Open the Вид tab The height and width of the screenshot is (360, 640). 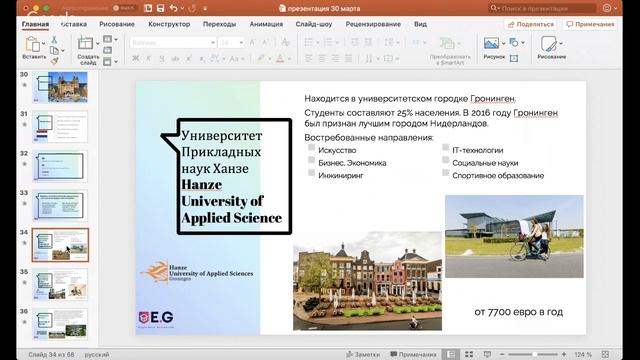[420, 24]
